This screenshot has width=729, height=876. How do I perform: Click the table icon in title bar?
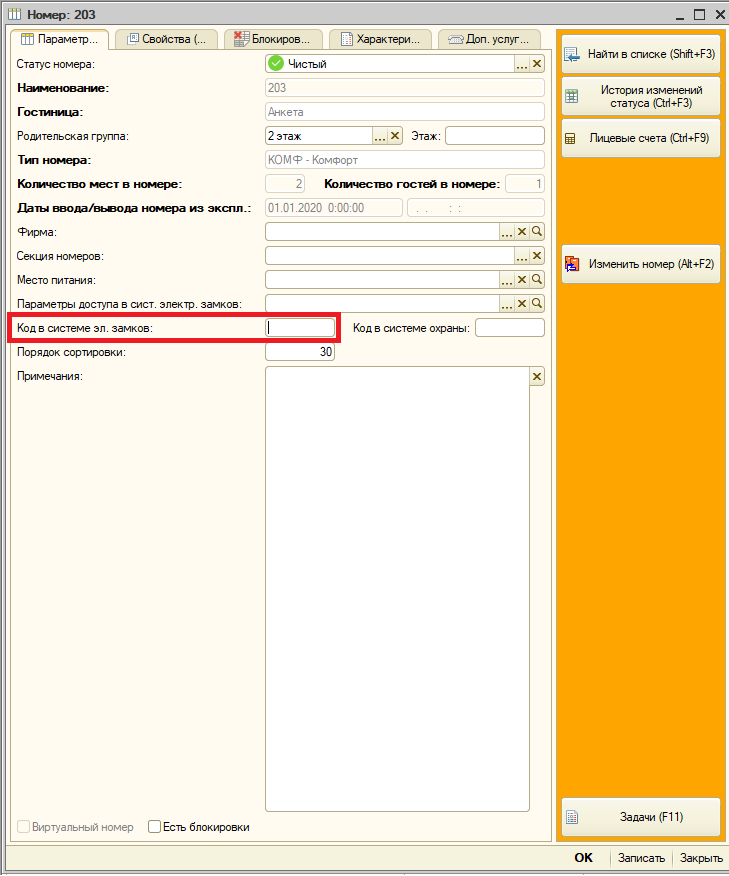click(15, 14)
